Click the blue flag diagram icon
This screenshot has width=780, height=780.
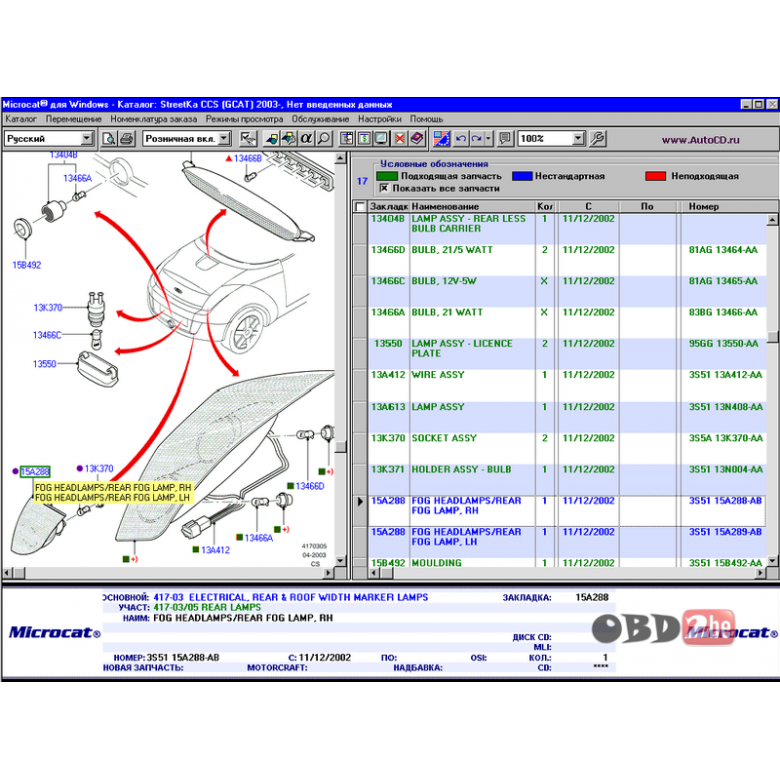click(441, 138)
